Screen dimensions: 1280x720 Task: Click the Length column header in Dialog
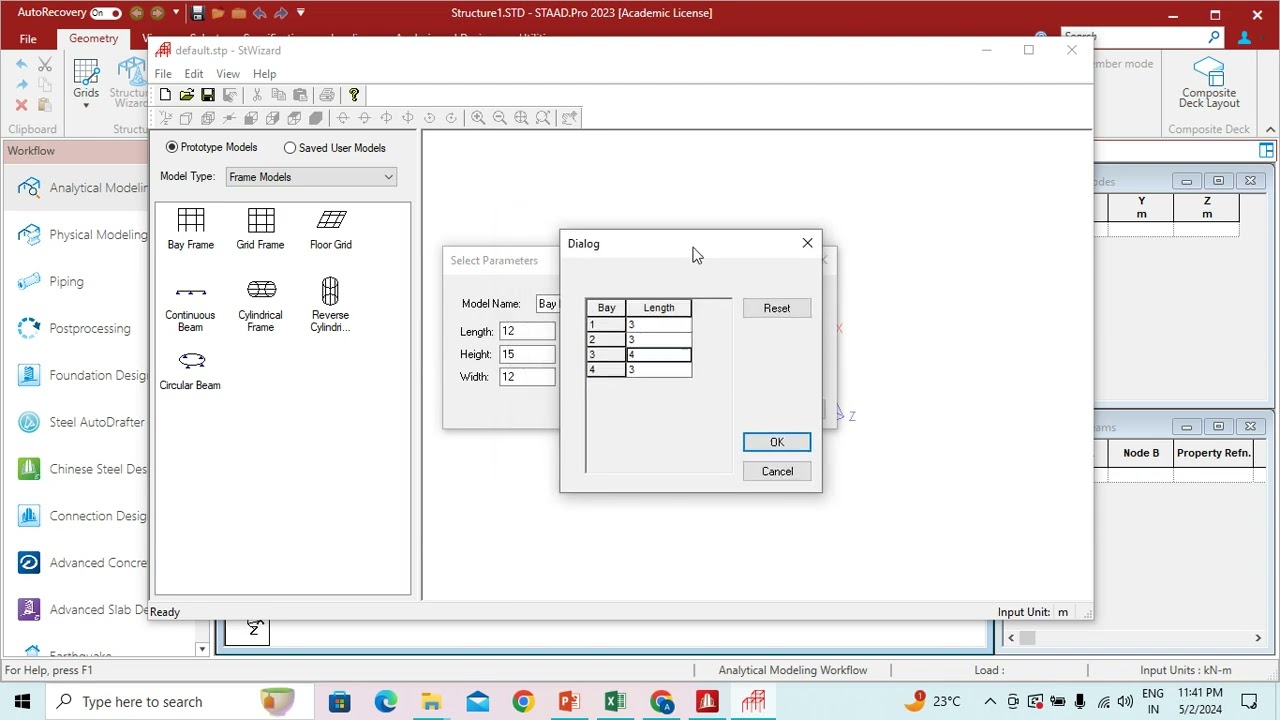(x=659, y=308)
